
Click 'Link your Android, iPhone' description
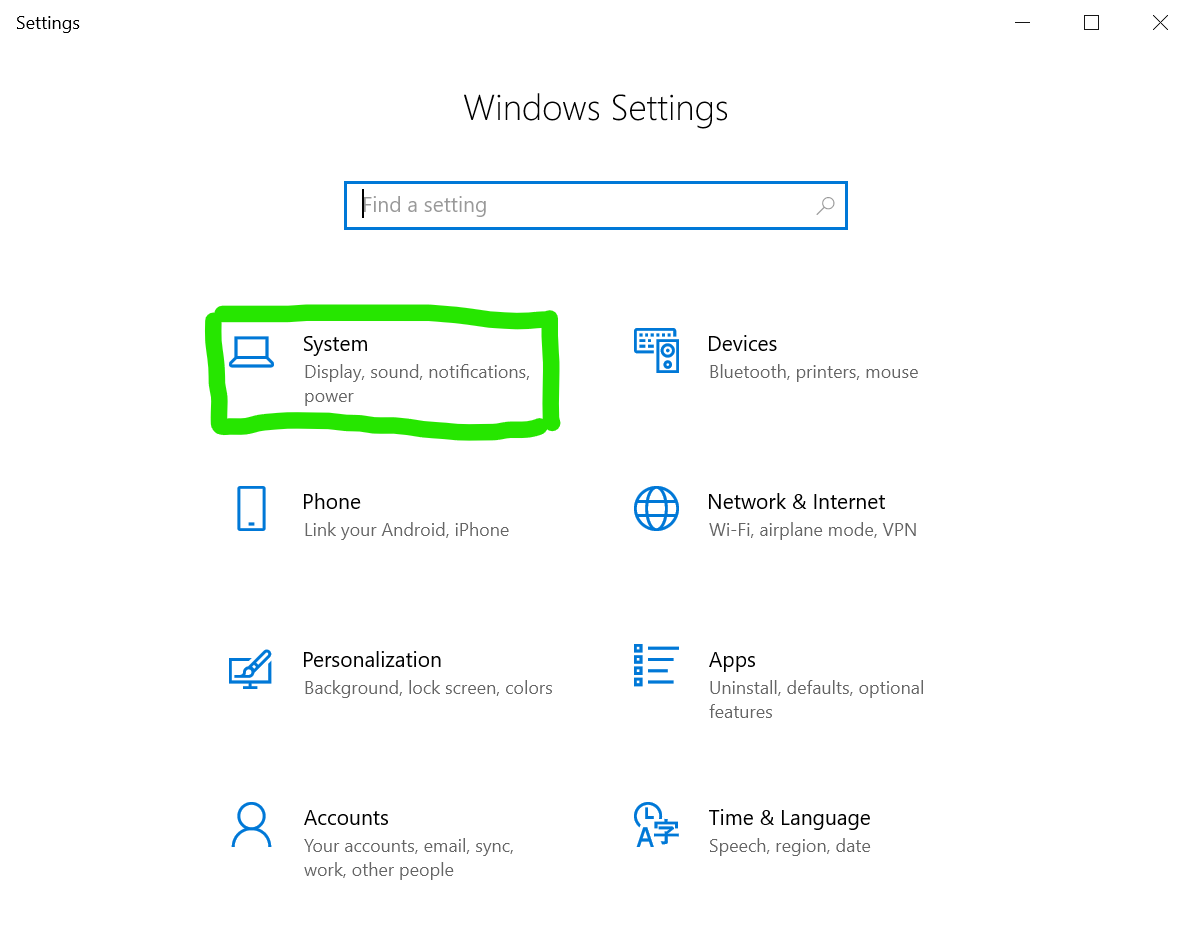407,530
